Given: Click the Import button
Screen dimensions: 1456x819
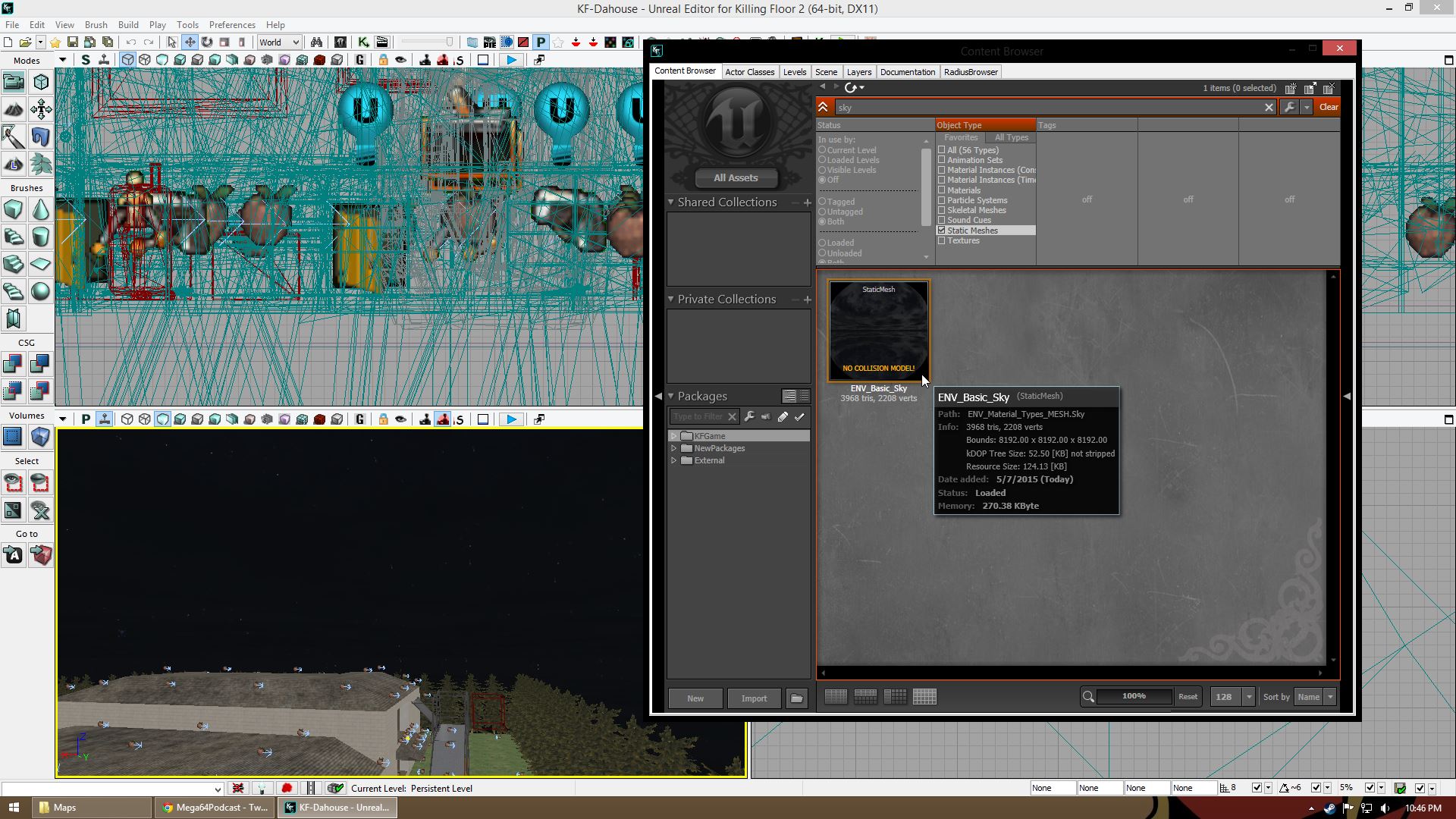Looking at the screenshot, I should point(754,698).
